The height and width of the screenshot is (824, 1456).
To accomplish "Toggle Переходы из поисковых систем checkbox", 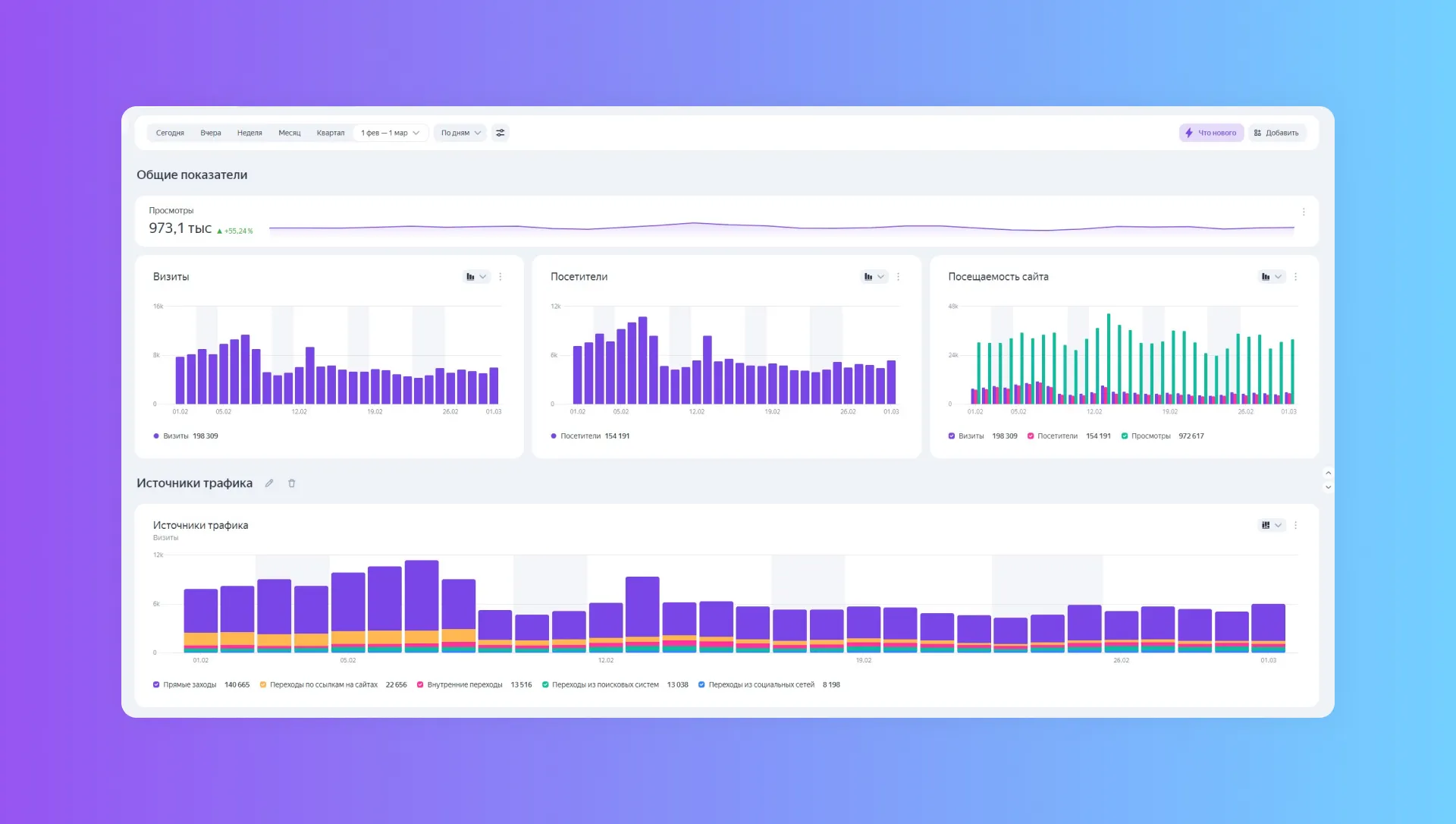I will [x=545, y=684].
